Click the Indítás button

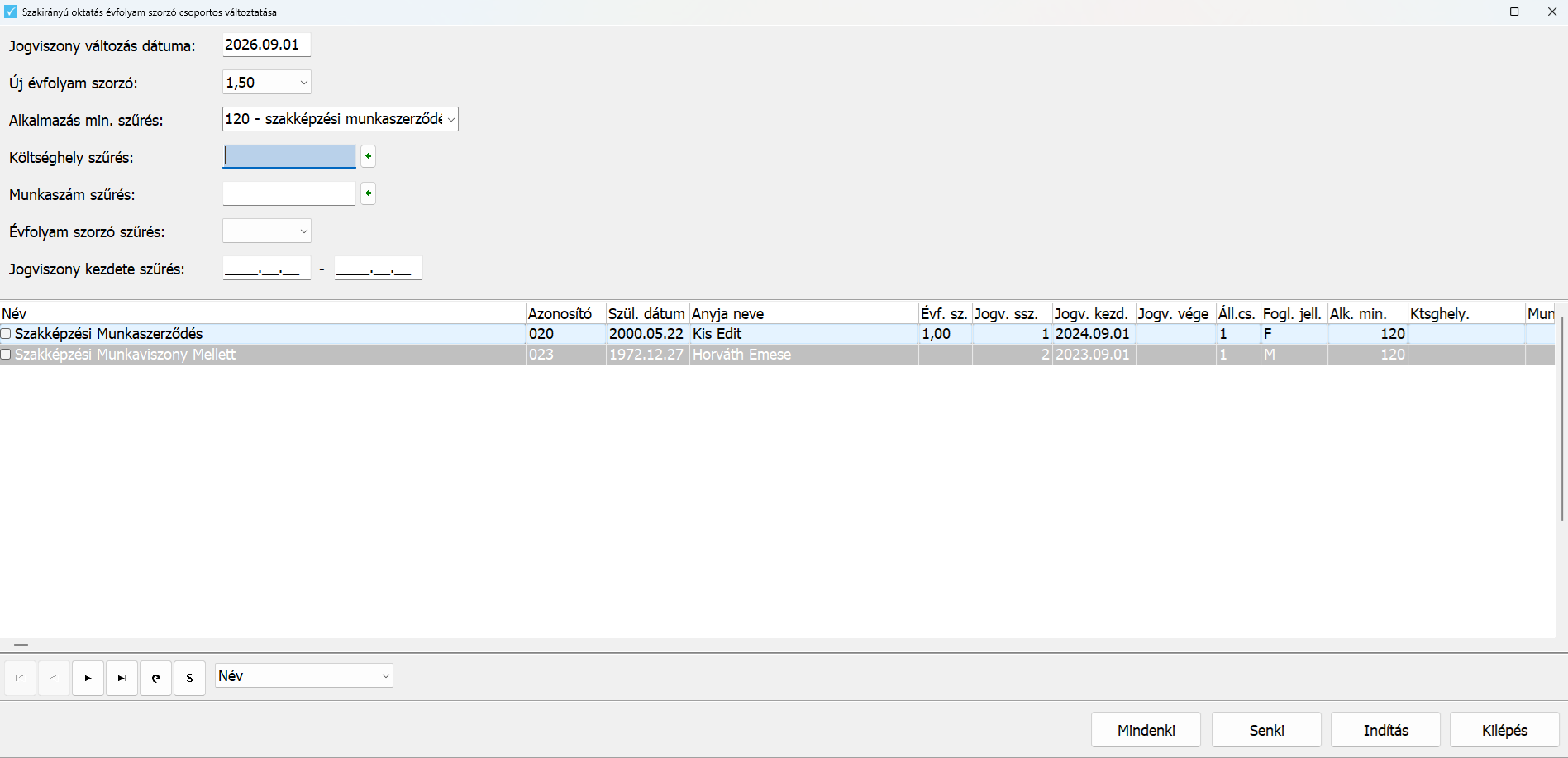(1385, 730)
